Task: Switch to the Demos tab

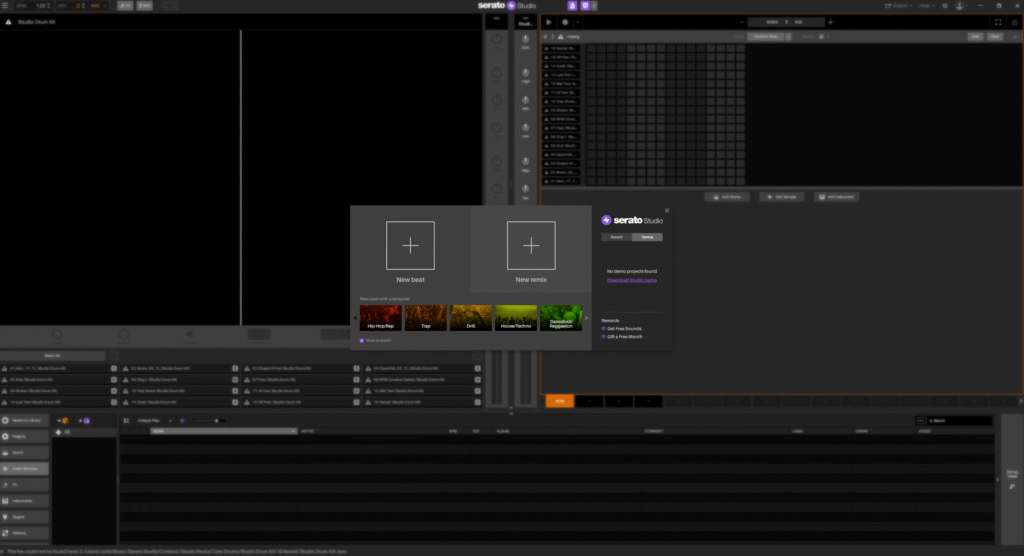Action: [x=647, y=237]
